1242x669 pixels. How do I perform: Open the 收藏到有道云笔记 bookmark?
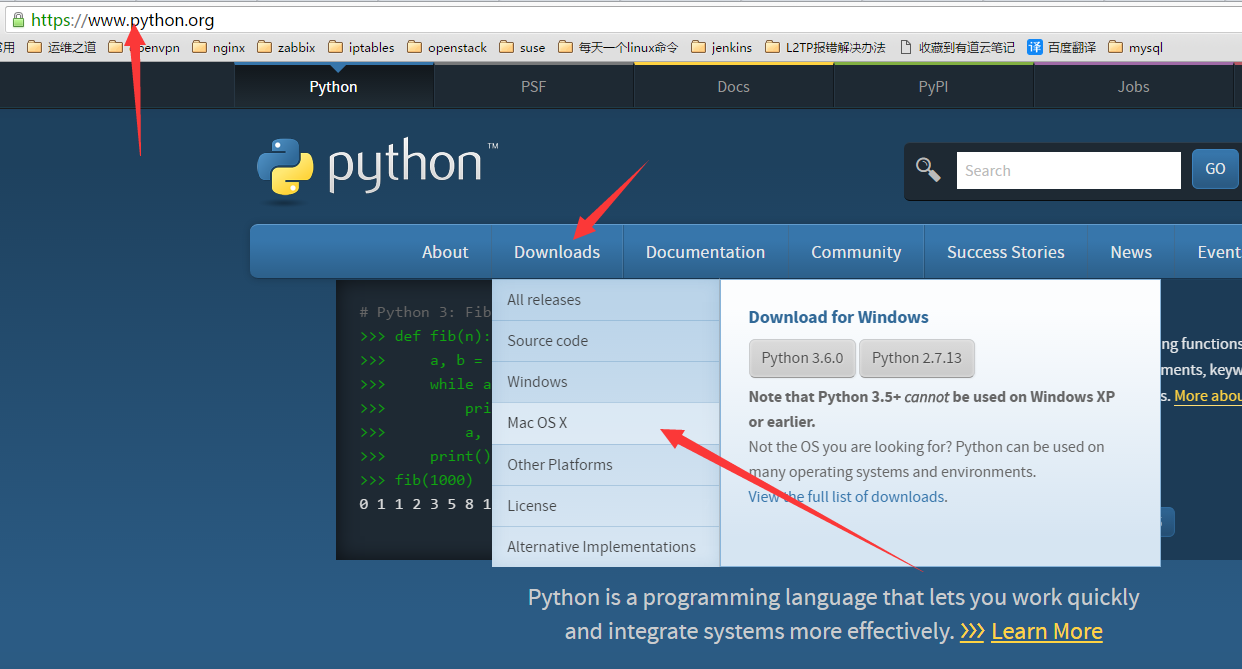point(957,47)
